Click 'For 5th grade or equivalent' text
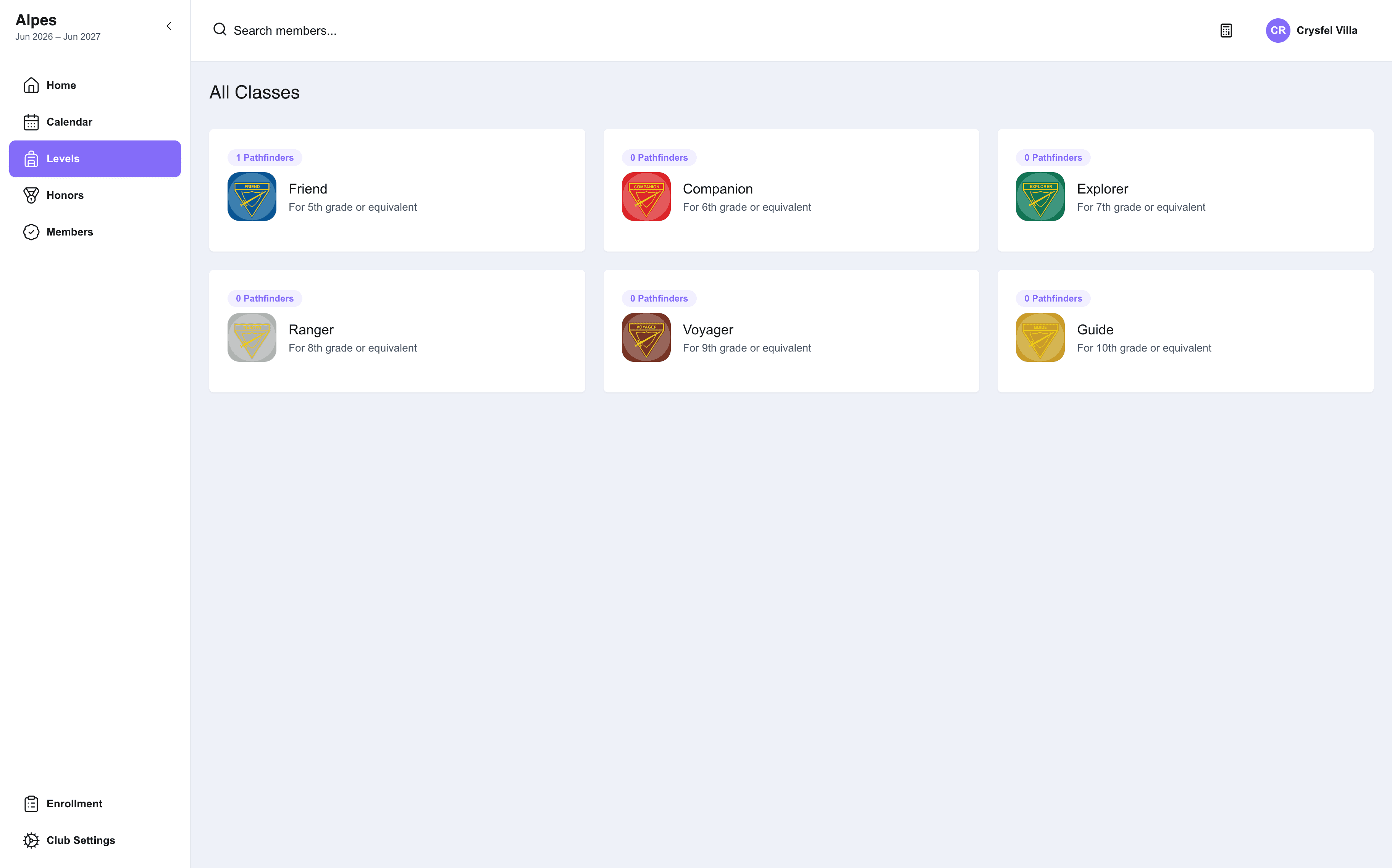The width and height of the screenshot is (1392, 868). coord(352,207)
